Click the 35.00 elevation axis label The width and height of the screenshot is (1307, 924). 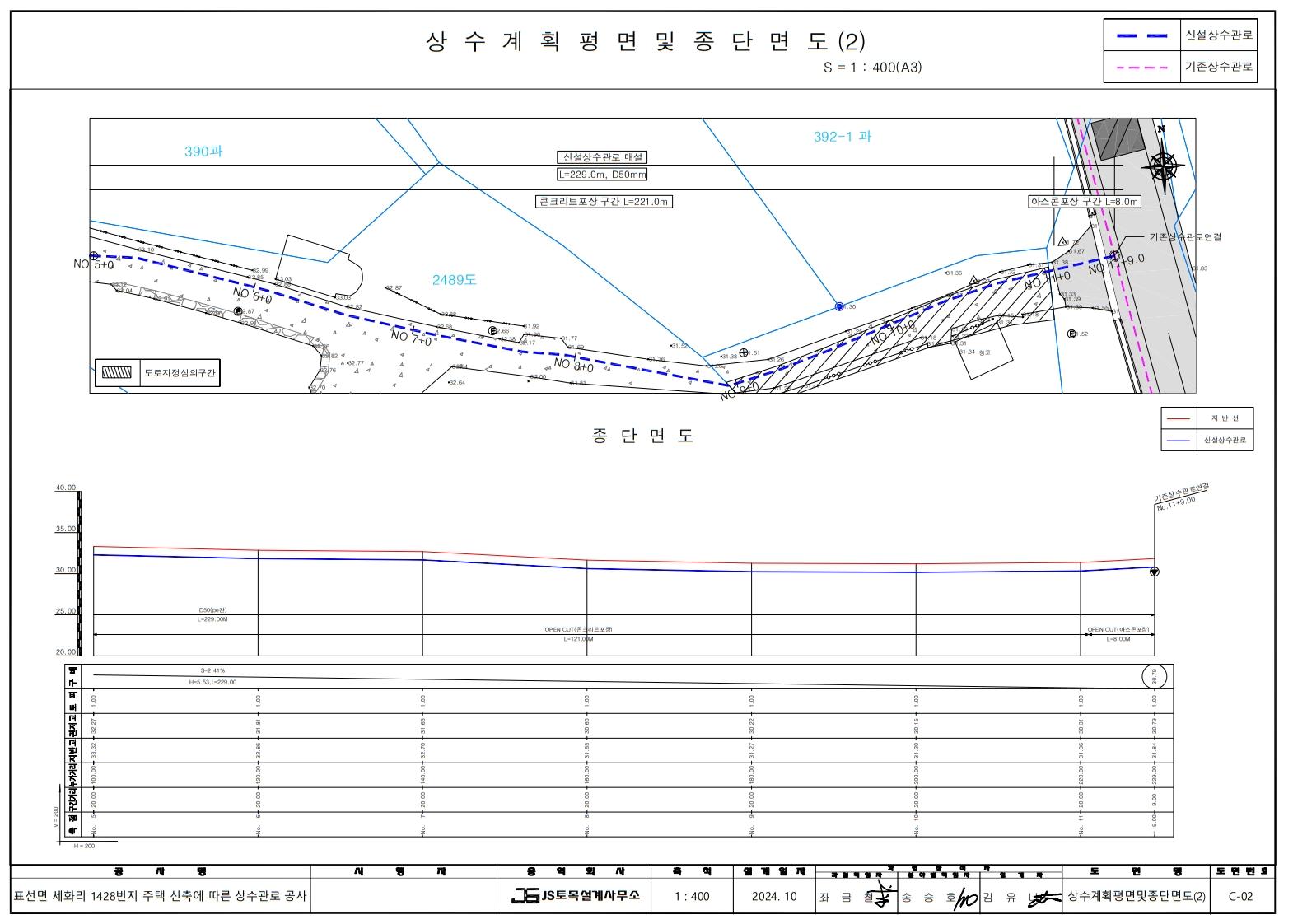[66, 529]
